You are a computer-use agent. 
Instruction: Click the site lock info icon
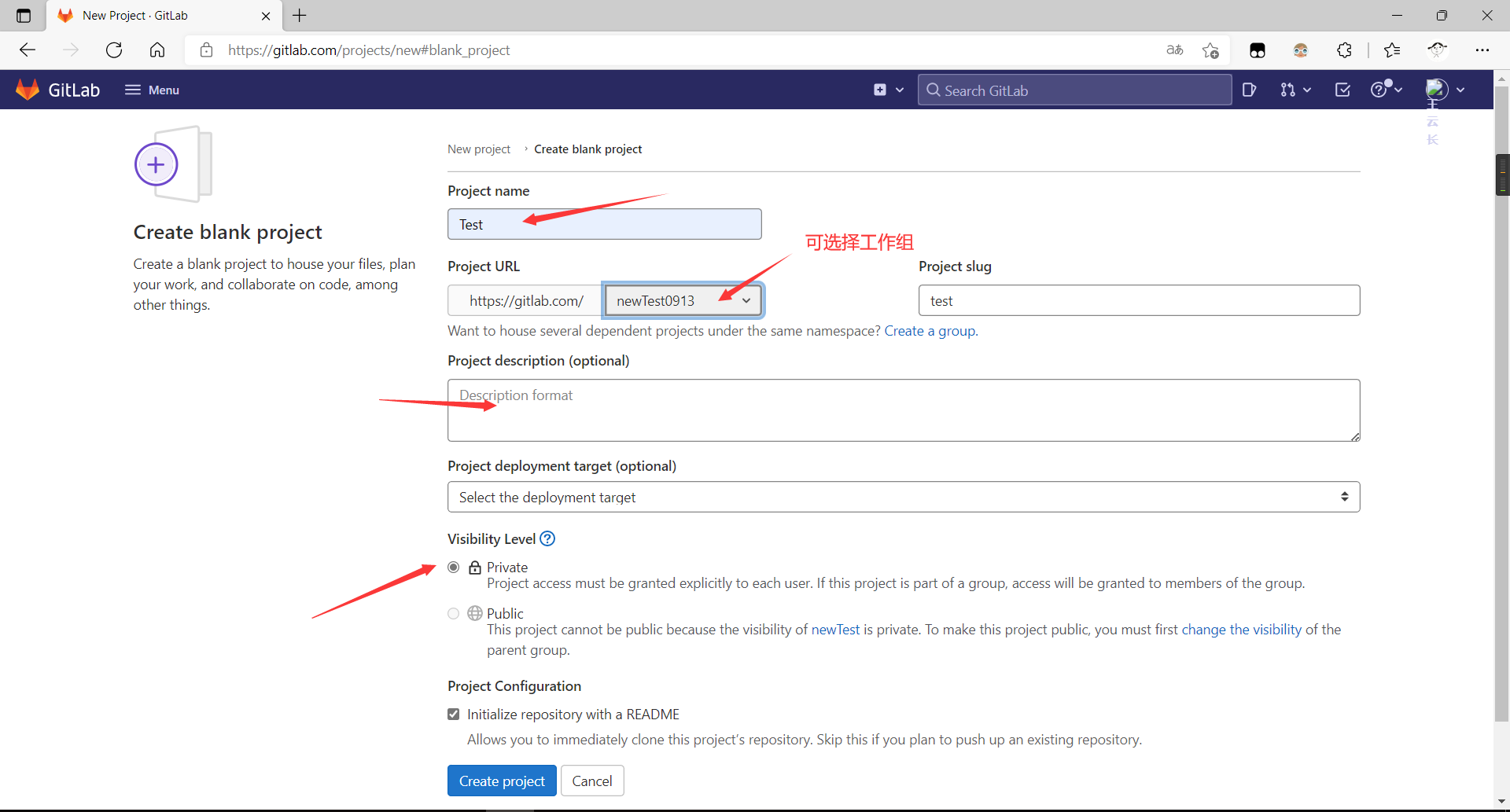[206, 50]
